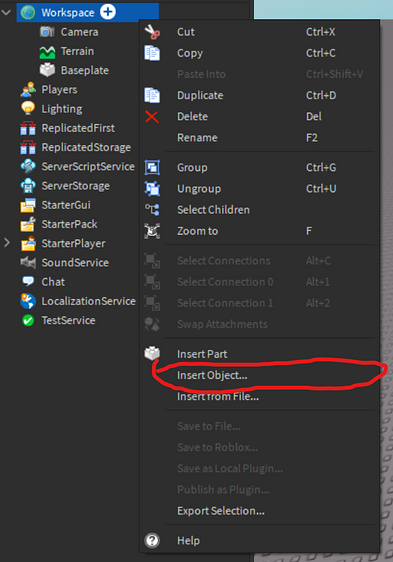393x562 pixels.
Task: Choose Insert Part menu entry
Action: pos(259,354)
